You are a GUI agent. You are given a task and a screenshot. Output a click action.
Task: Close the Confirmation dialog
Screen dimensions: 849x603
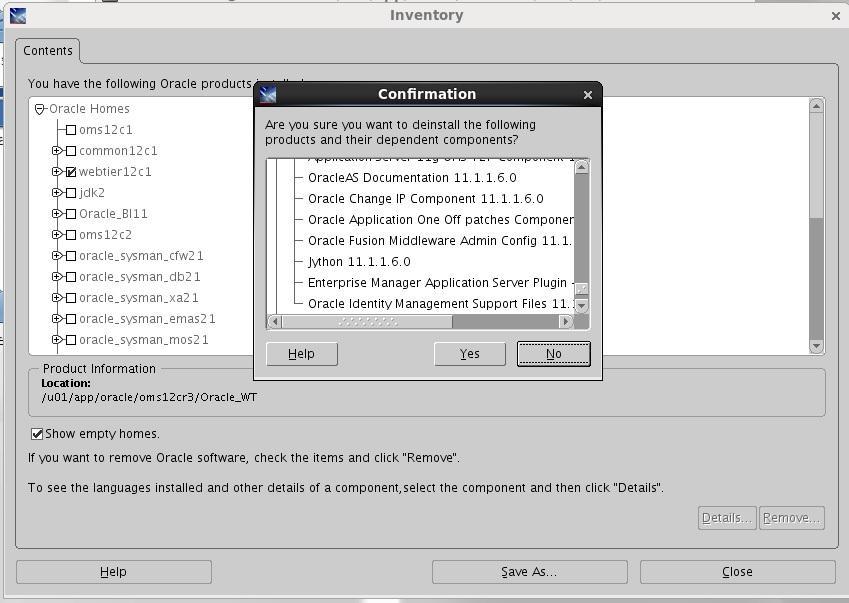[x=588, y=95]
